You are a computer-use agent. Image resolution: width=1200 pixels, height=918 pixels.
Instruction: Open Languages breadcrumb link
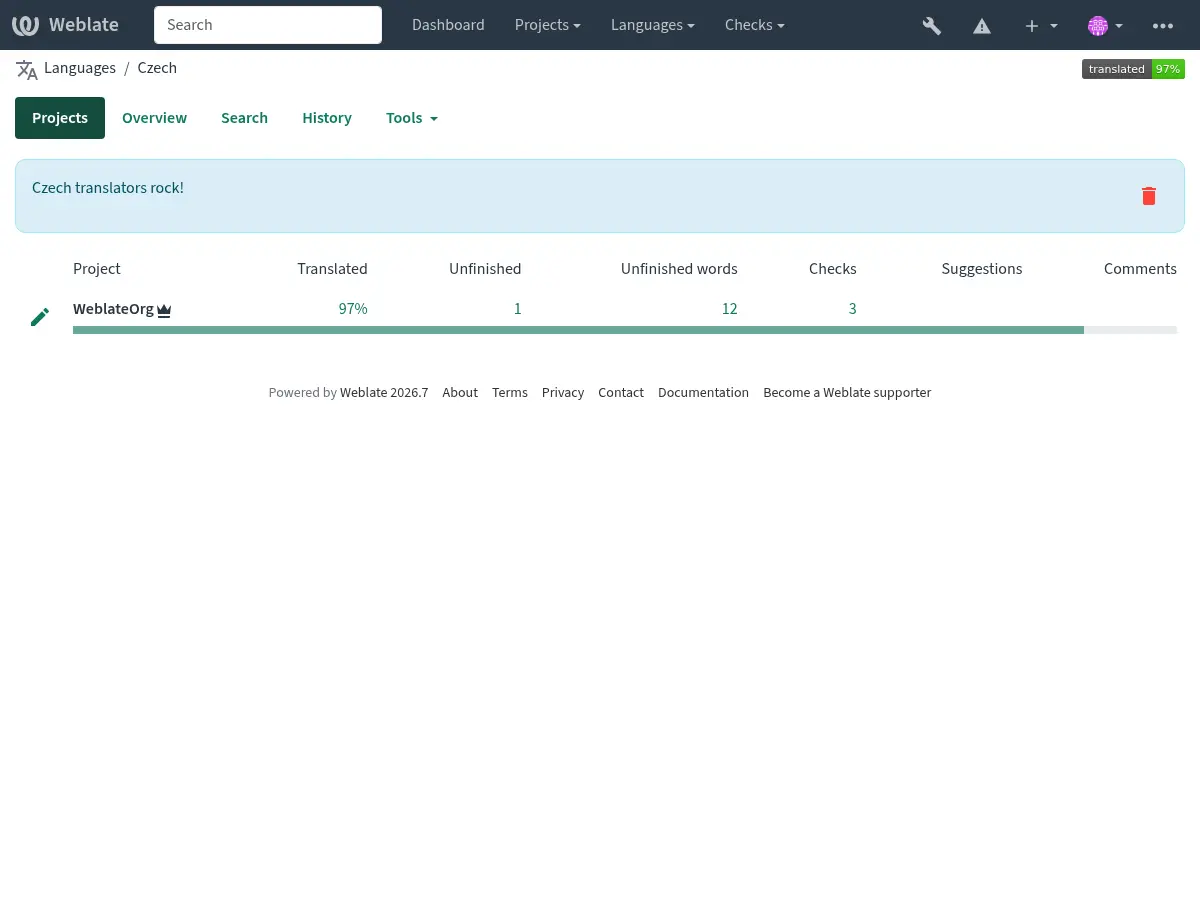(x=80, y=68)
